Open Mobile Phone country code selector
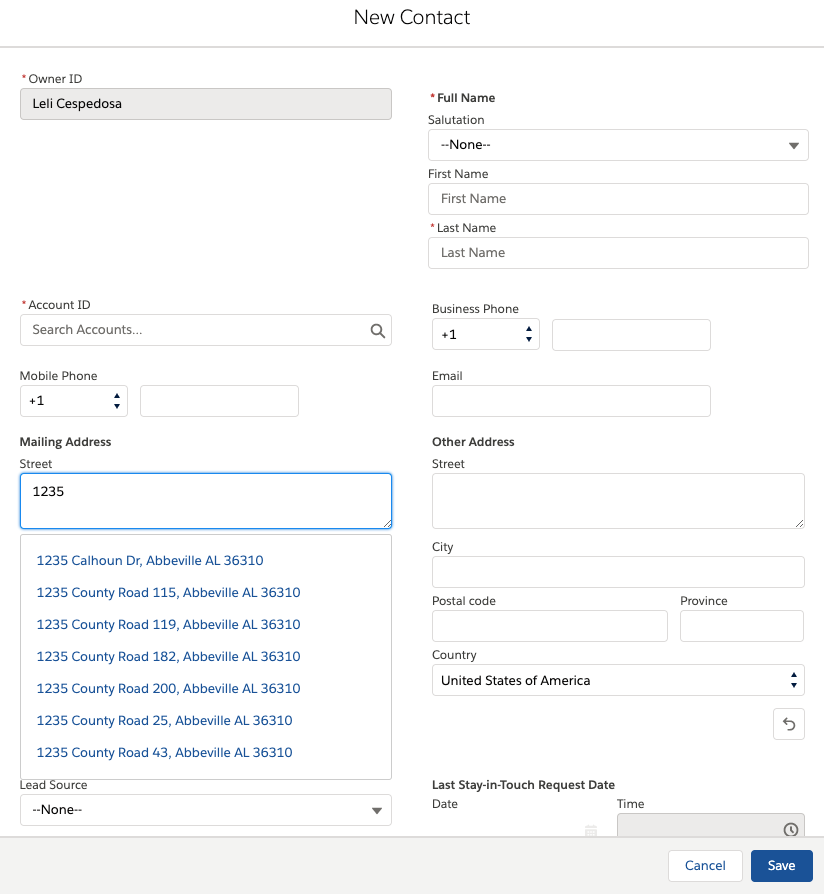Image resolution: width=824 pixels, height=894 pixels. (x=74, y=401)
